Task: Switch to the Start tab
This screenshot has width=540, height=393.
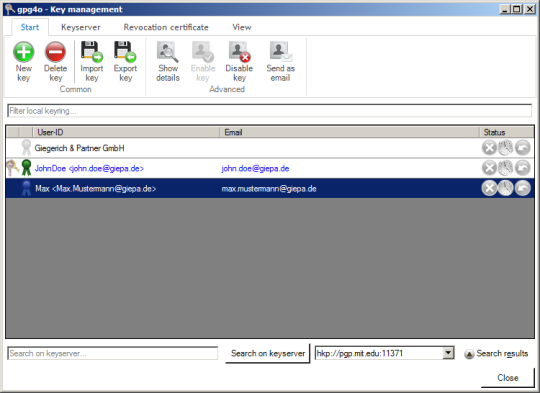Action: [30, 27]
